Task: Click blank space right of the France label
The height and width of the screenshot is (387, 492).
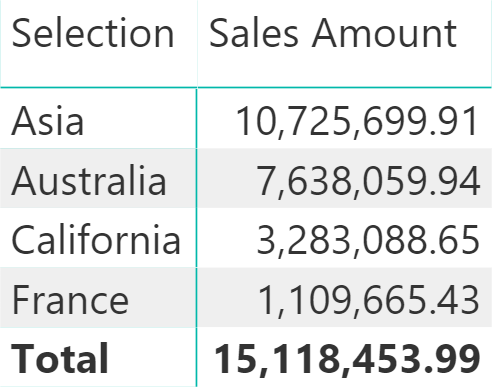Action: 162,299
